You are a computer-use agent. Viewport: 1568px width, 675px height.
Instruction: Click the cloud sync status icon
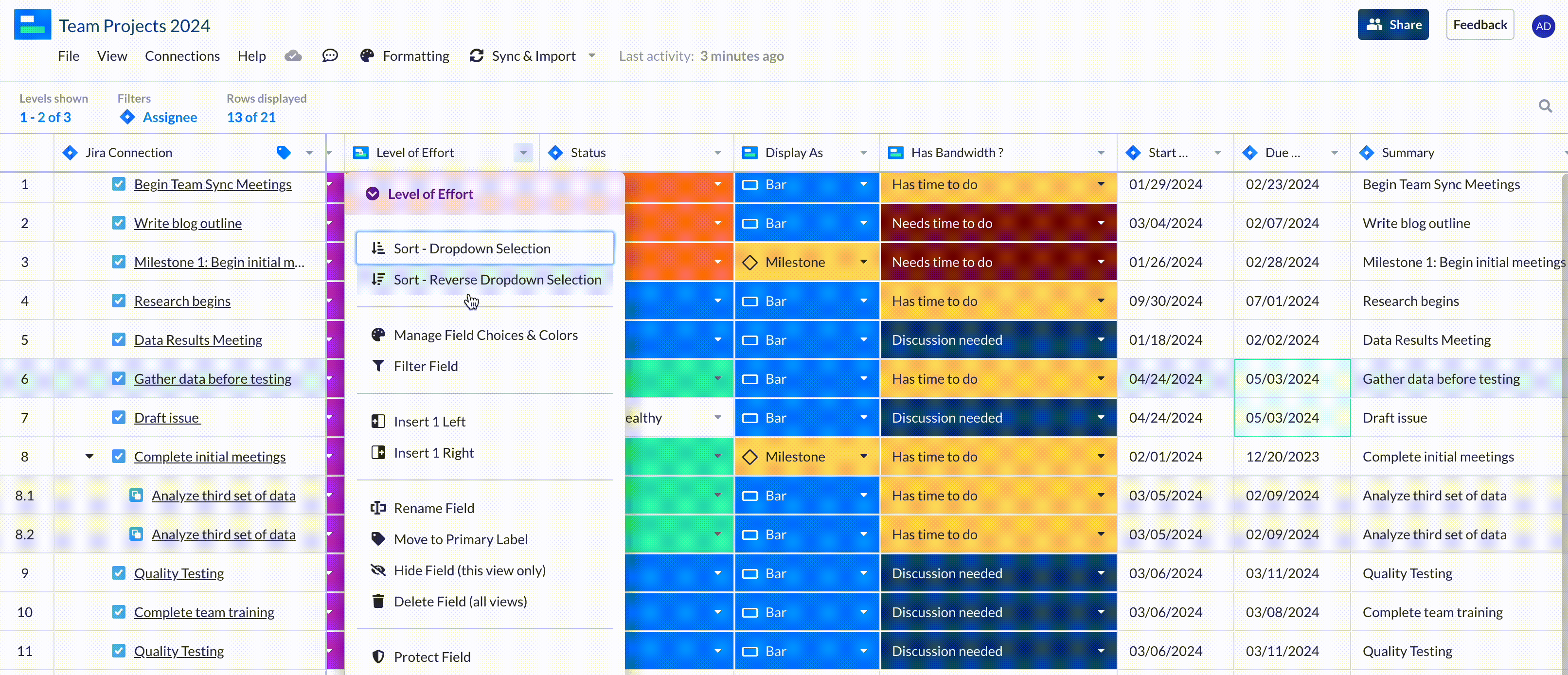293,56
